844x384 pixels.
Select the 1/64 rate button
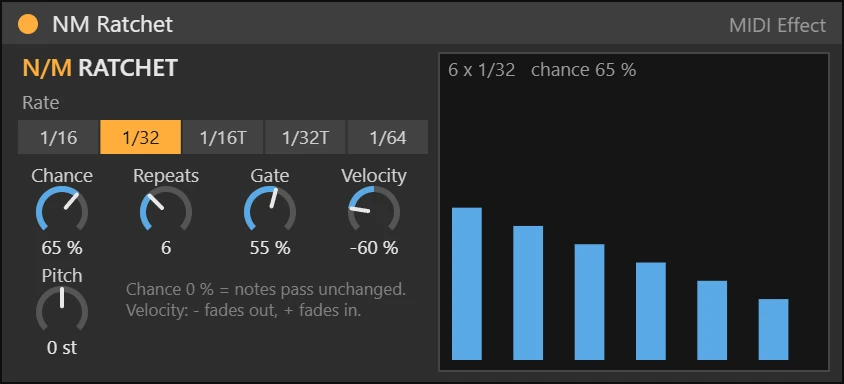pyautogui.click(x=388, y=137)
